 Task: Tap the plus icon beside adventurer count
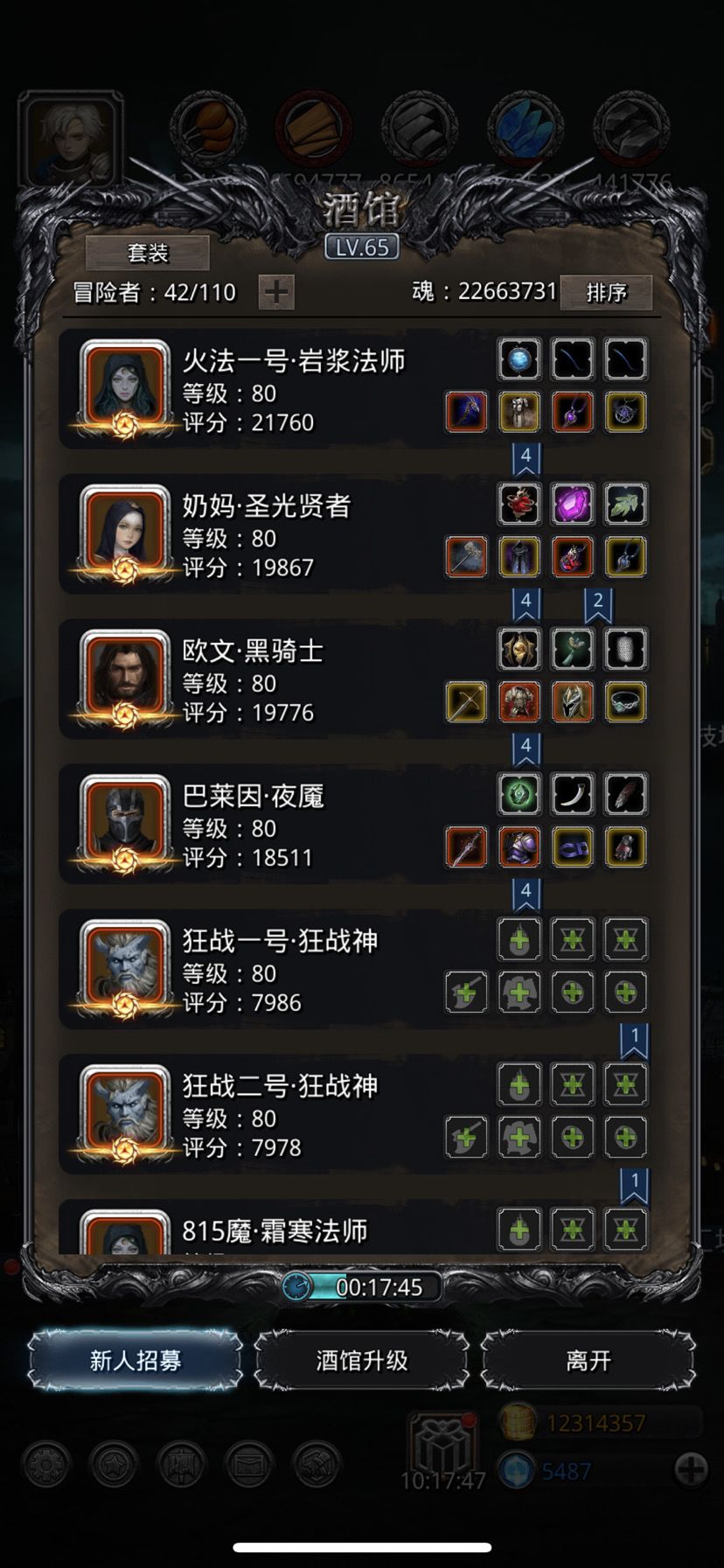pos(276,292)
